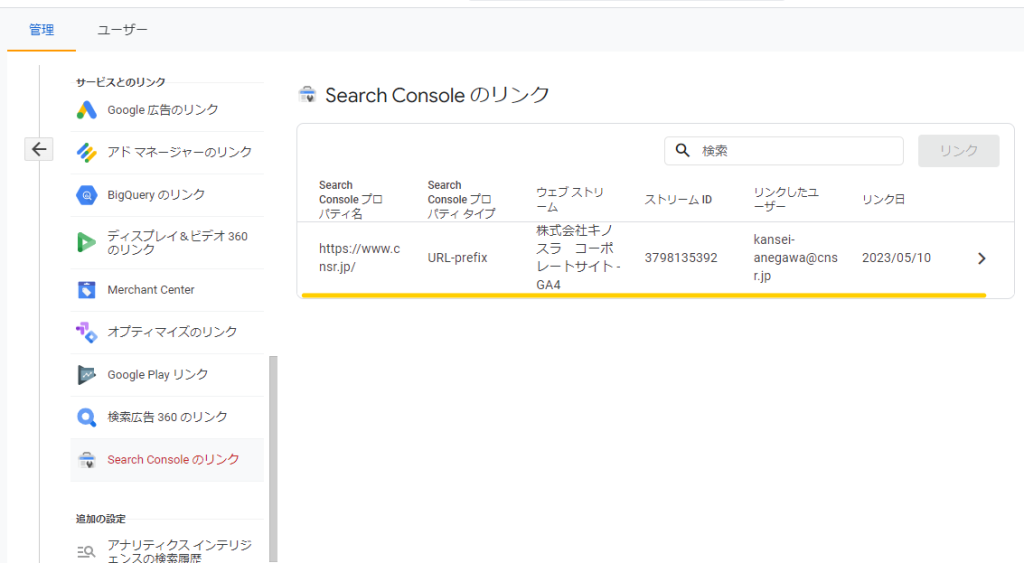This screenshot has height=563, width=1024.
Task: Click the sidebar vertical scrollbar
Action: pos(273,458)
